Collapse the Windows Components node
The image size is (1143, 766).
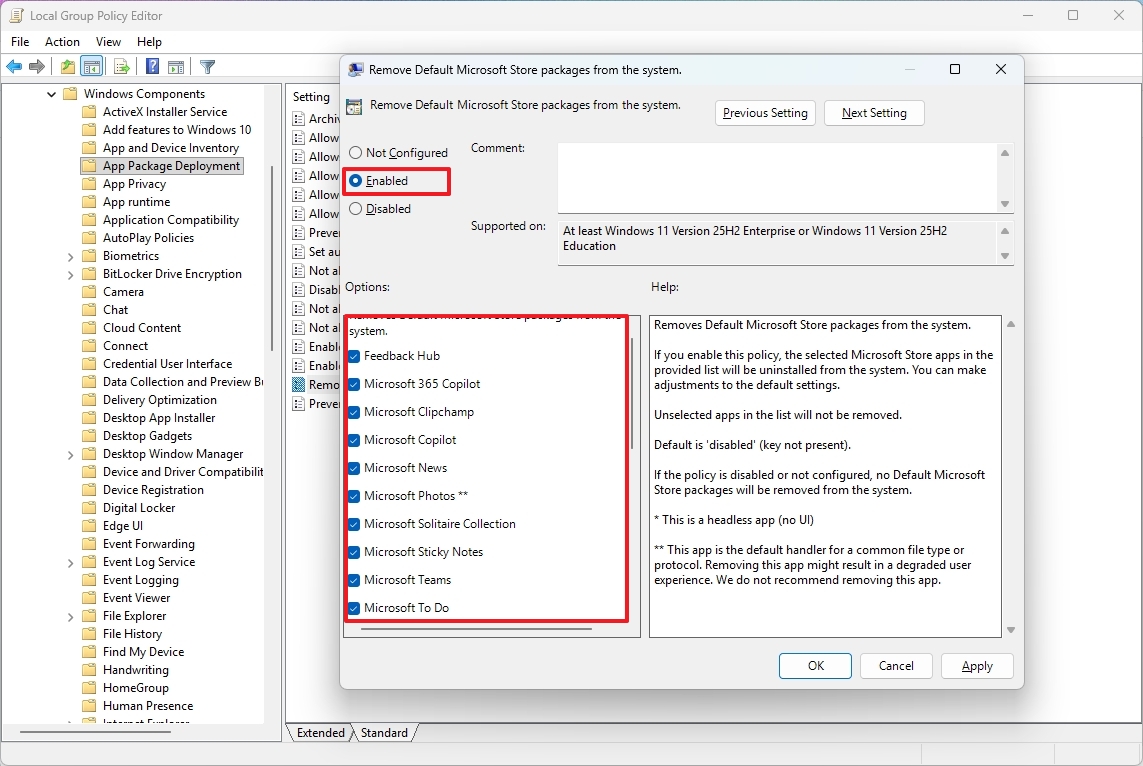[x=51, y=93]
